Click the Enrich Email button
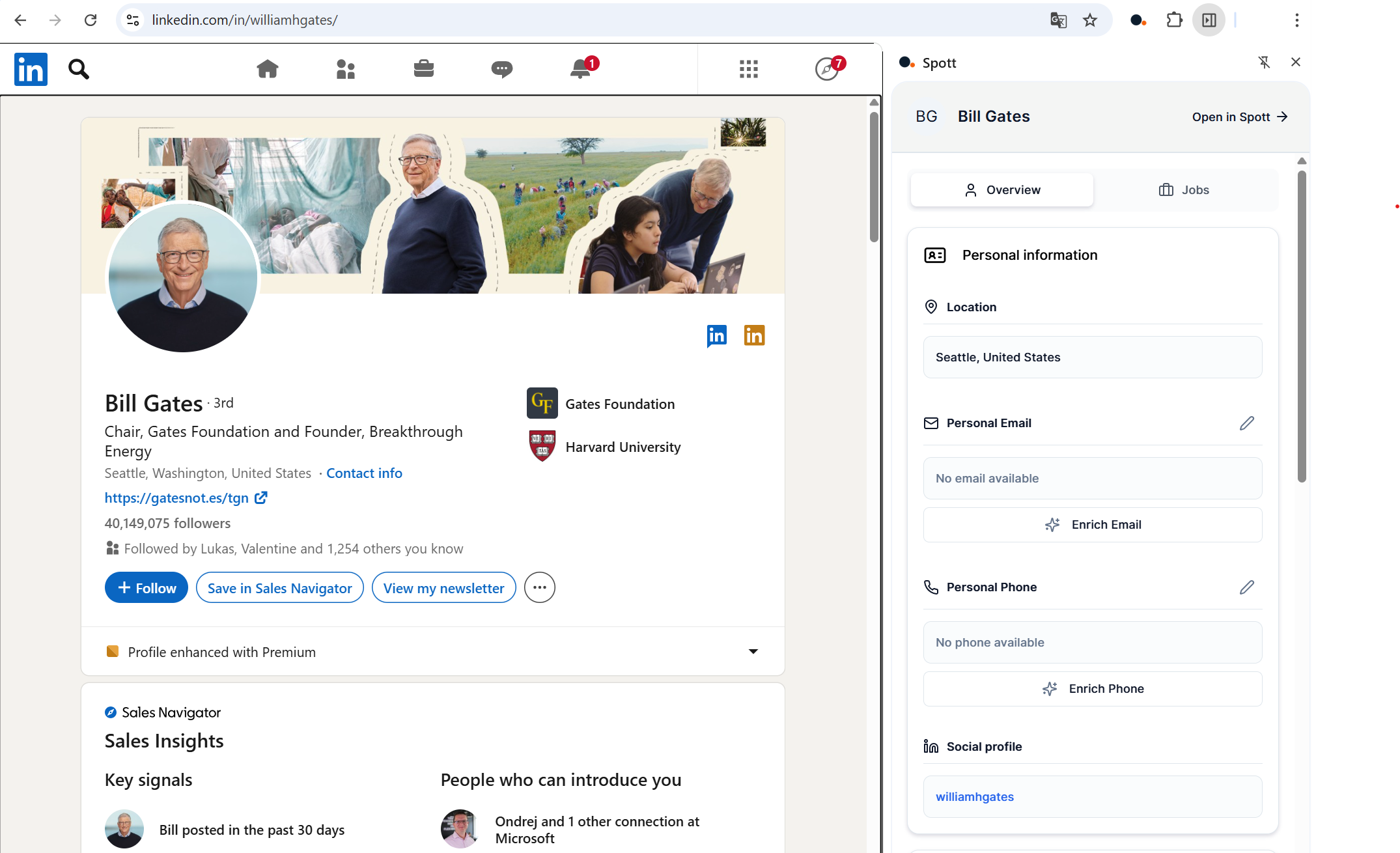 (1093, 525)
